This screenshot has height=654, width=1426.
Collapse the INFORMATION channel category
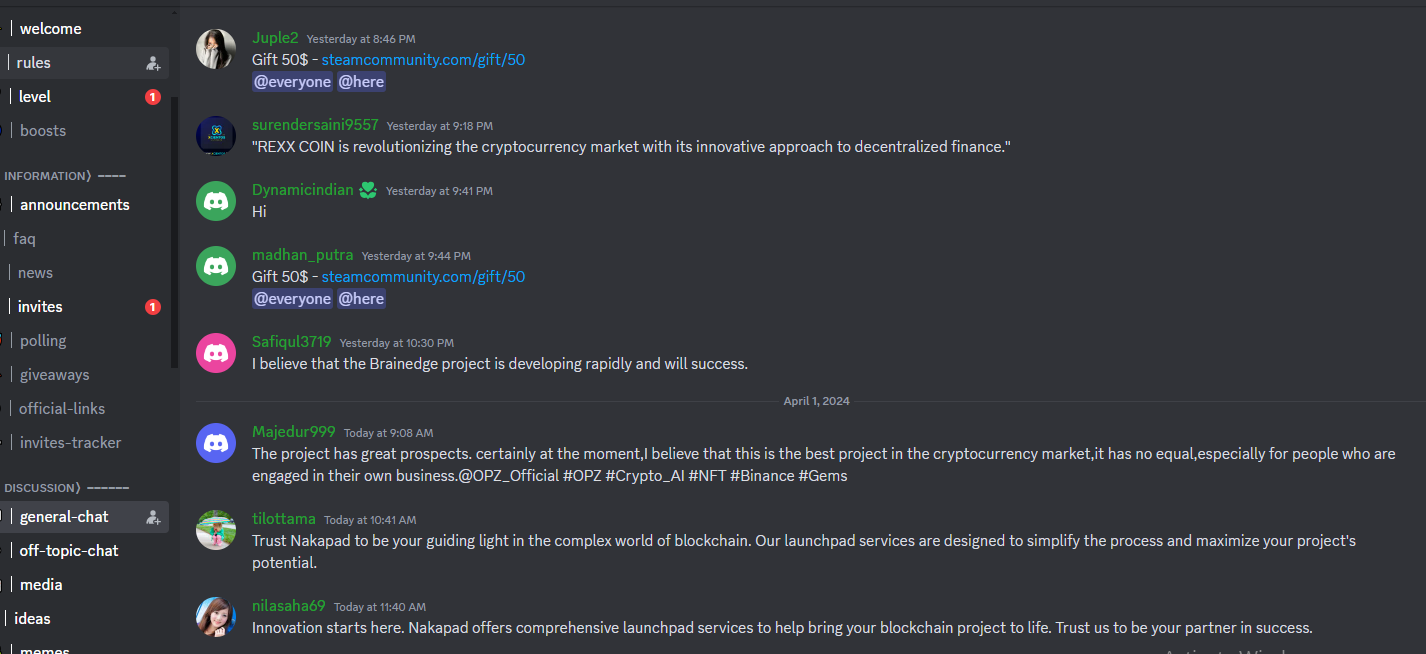tap(65, 176)
